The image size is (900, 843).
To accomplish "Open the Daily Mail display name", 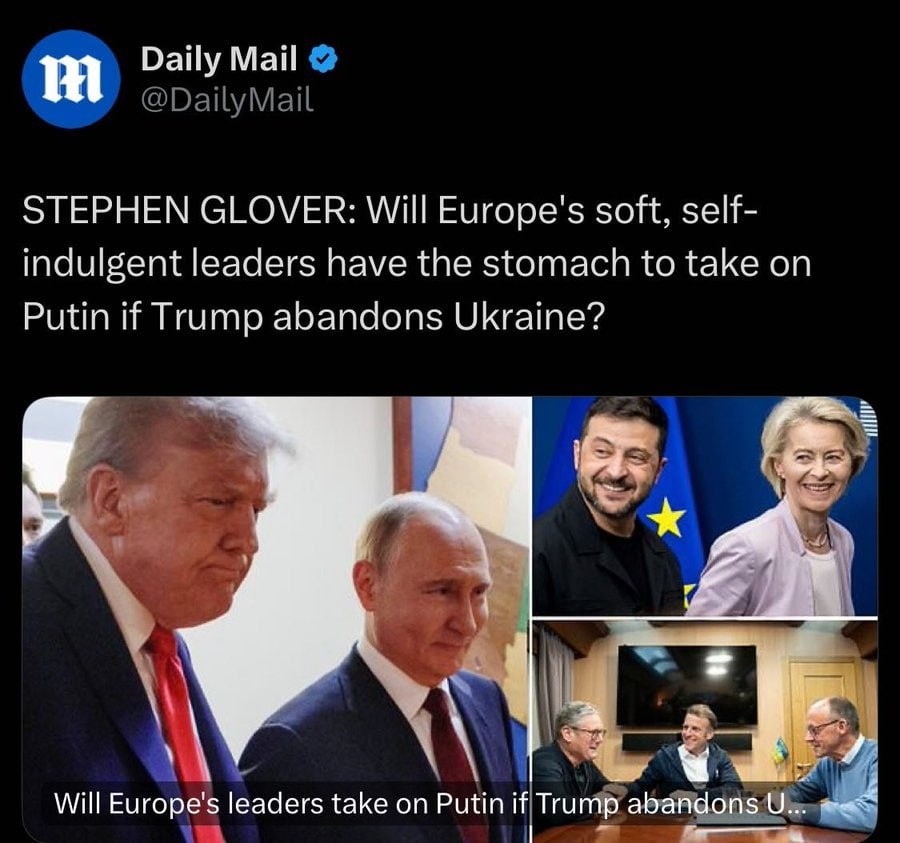I will point(219,59).
